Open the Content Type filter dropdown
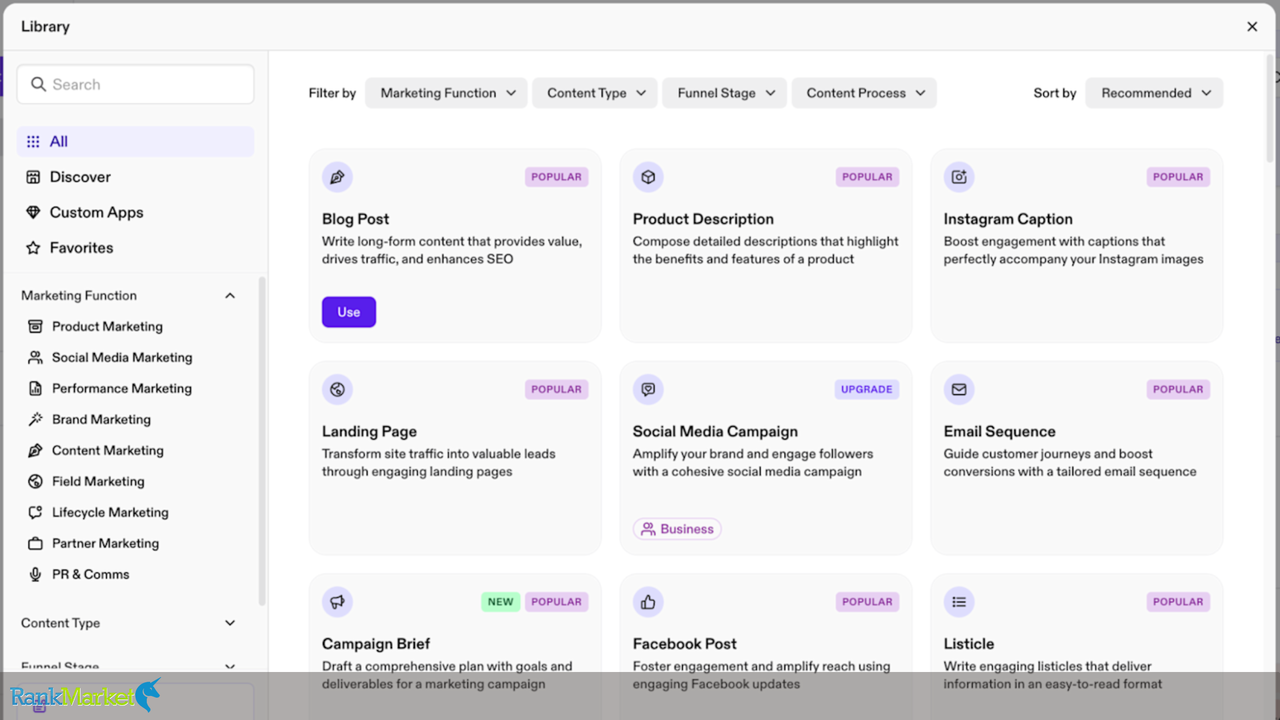Viewport: 1280px width, 720px height. [x=595, y=93]
